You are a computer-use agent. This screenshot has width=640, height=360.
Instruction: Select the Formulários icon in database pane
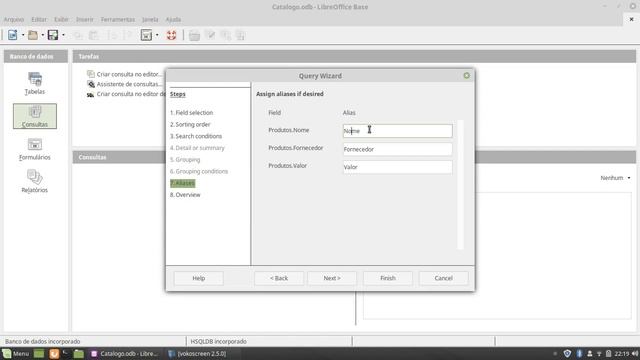pos(35,149)
